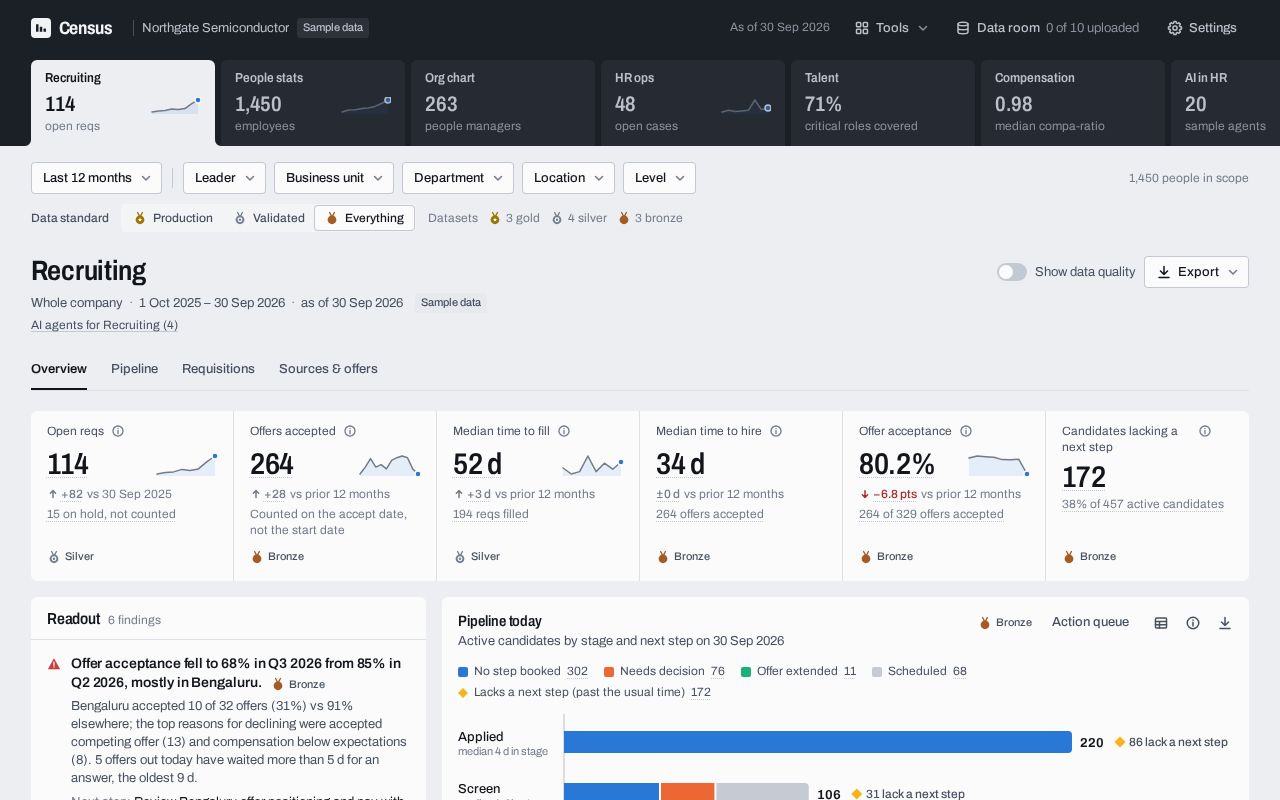Click the info icon beside Median time to hire
Image resolution: width=1280 pixels, height=800 pixels.
click(776, 431)
